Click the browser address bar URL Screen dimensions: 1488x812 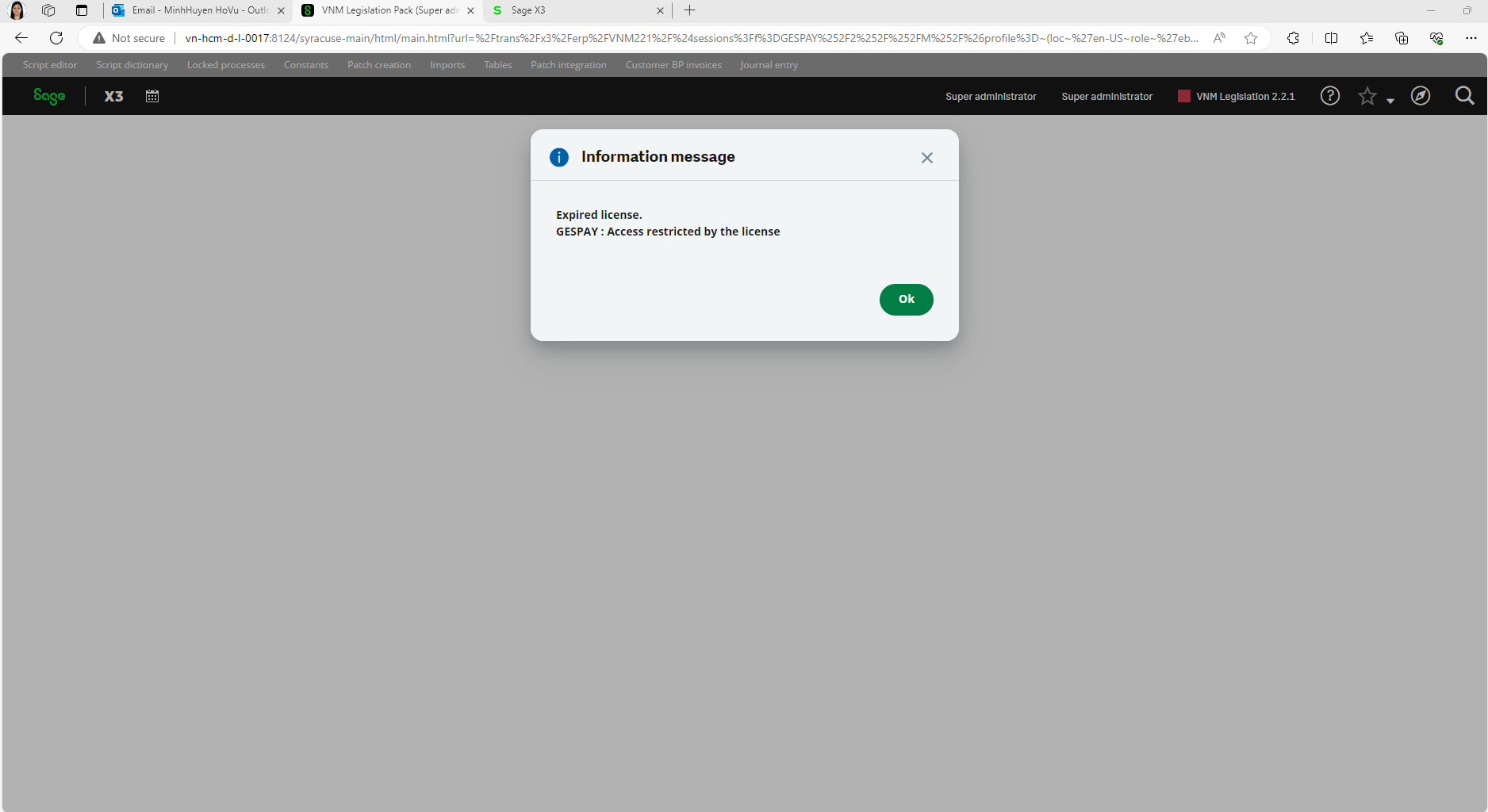[690, 38]
